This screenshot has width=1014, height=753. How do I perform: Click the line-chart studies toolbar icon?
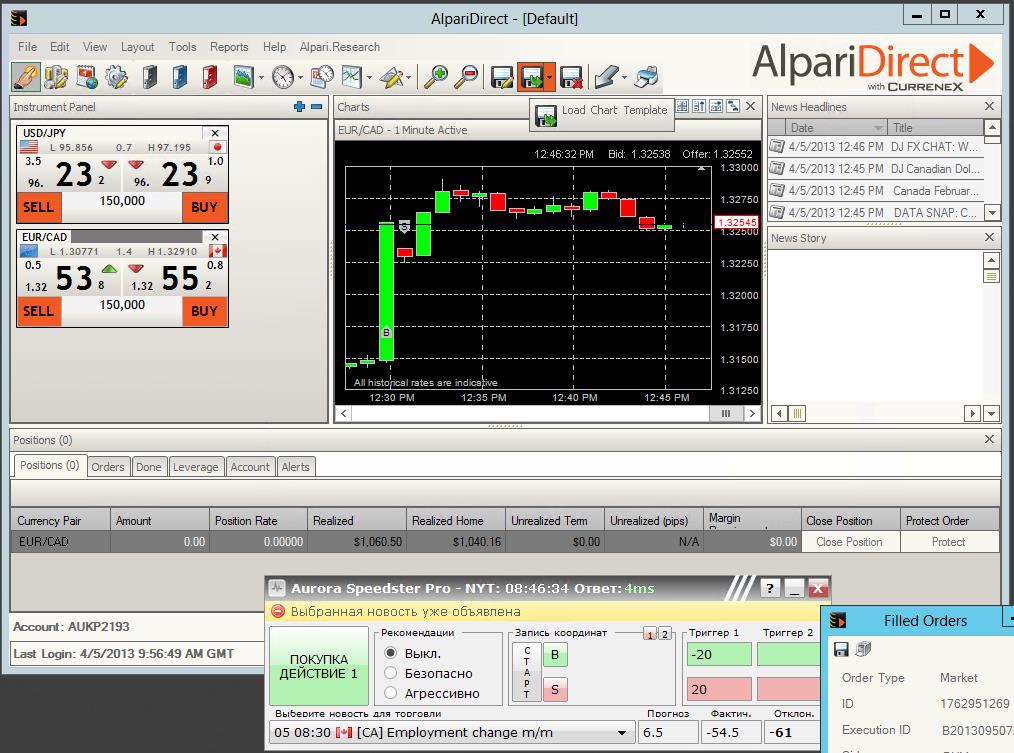coord(352,77)
